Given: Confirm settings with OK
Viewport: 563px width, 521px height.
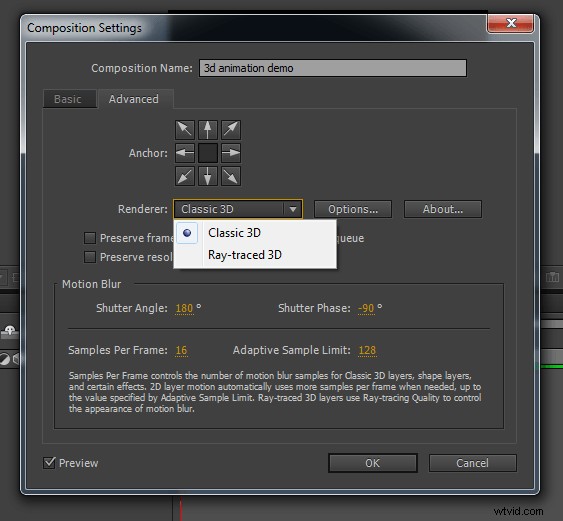Looking at the screenshot, I should coord(373,463).
